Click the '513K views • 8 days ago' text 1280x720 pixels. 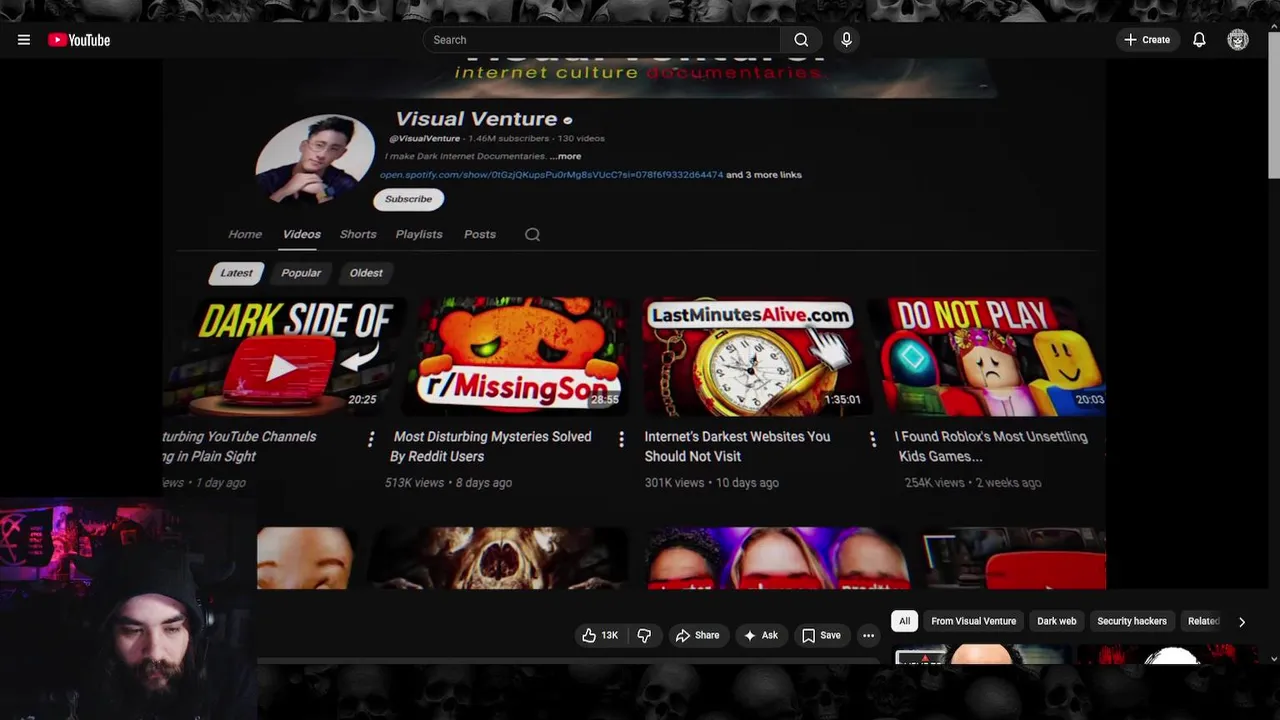[448, 482]
